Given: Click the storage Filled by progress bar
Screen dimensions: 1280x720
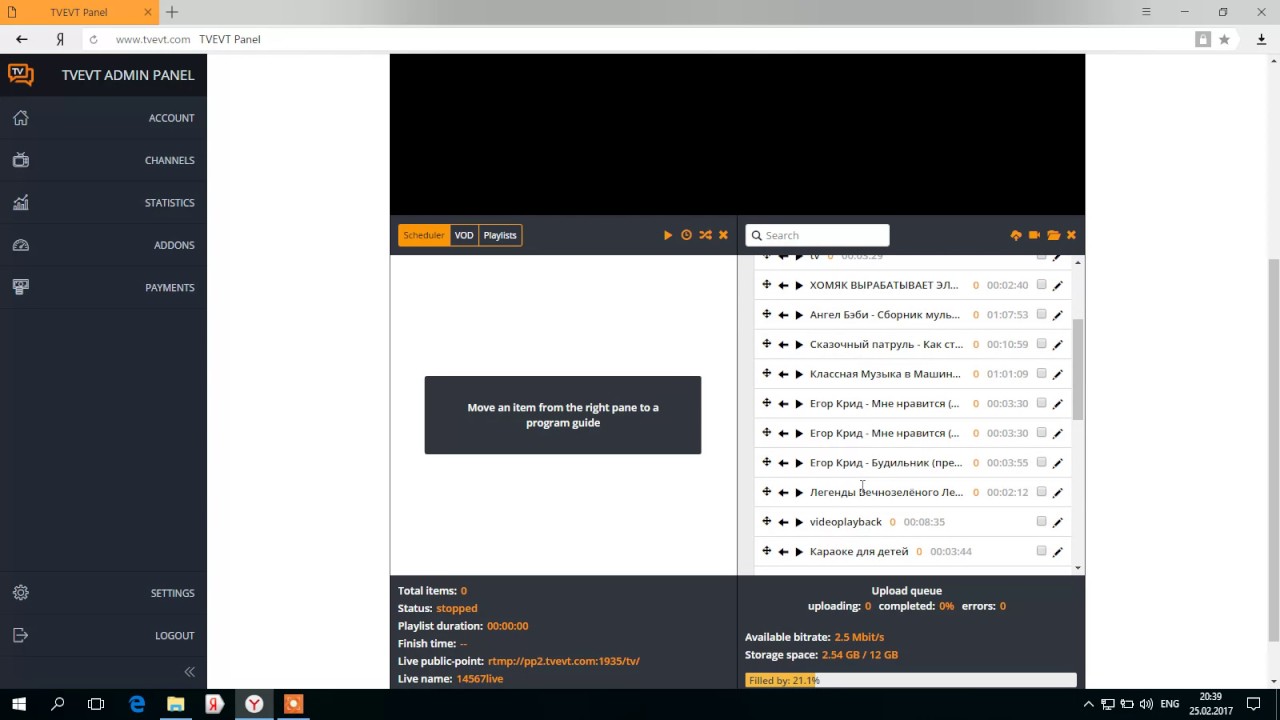Looking at the screenshot, I should pyautogui.click(x=911, y=680).
